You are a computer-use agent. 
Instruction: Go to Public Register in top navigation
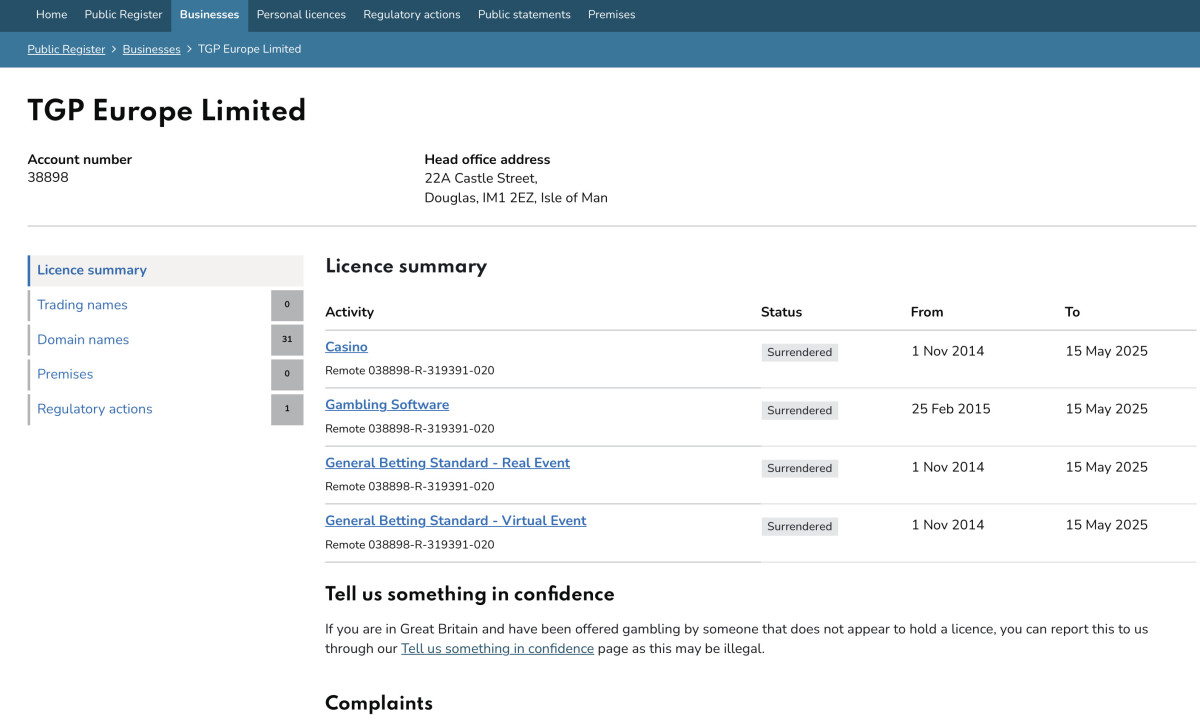pyautogui.click(x=123, y=15)
